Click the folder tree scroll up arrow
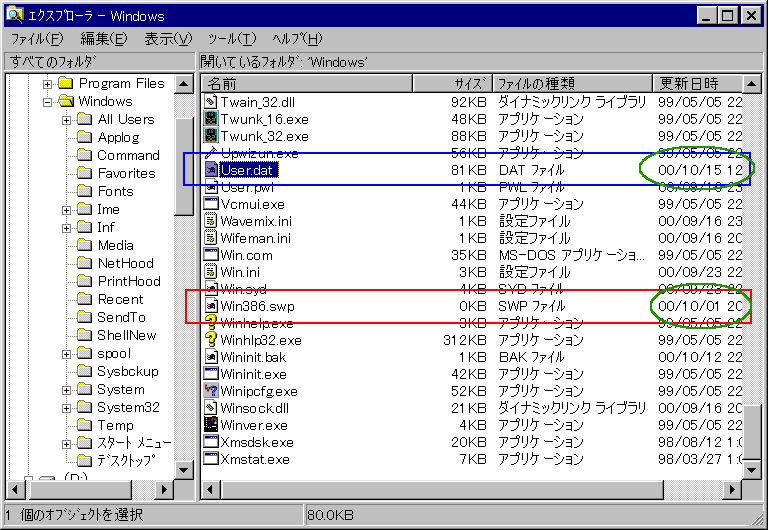768x530 pixels. coord(184,83)
